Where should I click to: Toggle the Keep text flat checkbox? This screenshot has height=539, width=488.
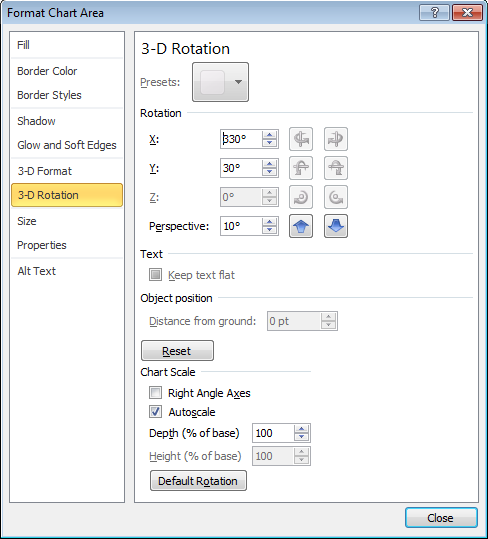point(155,275)
